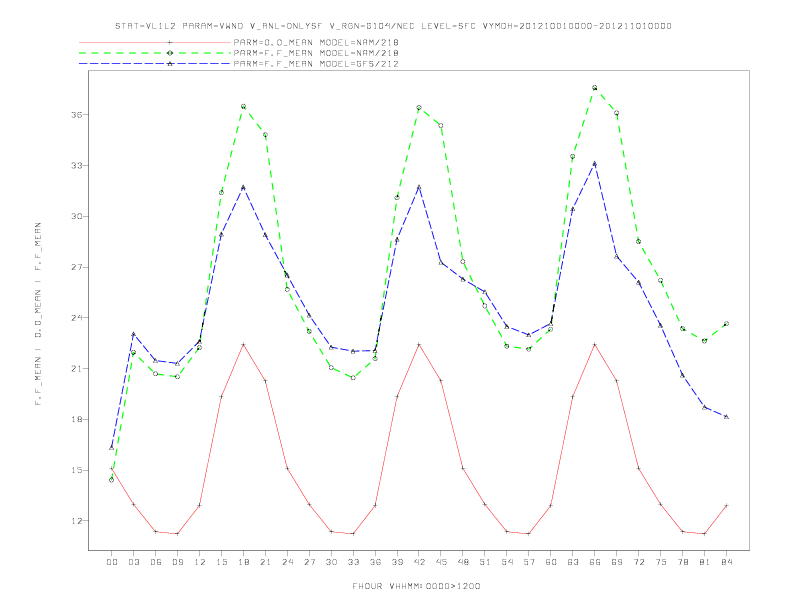The height and width of the screenshot is (612, 792).
Task: Select legend label PARM=F.F_MEAN MODEL=GFS/212
Action: tap(316, 64)
